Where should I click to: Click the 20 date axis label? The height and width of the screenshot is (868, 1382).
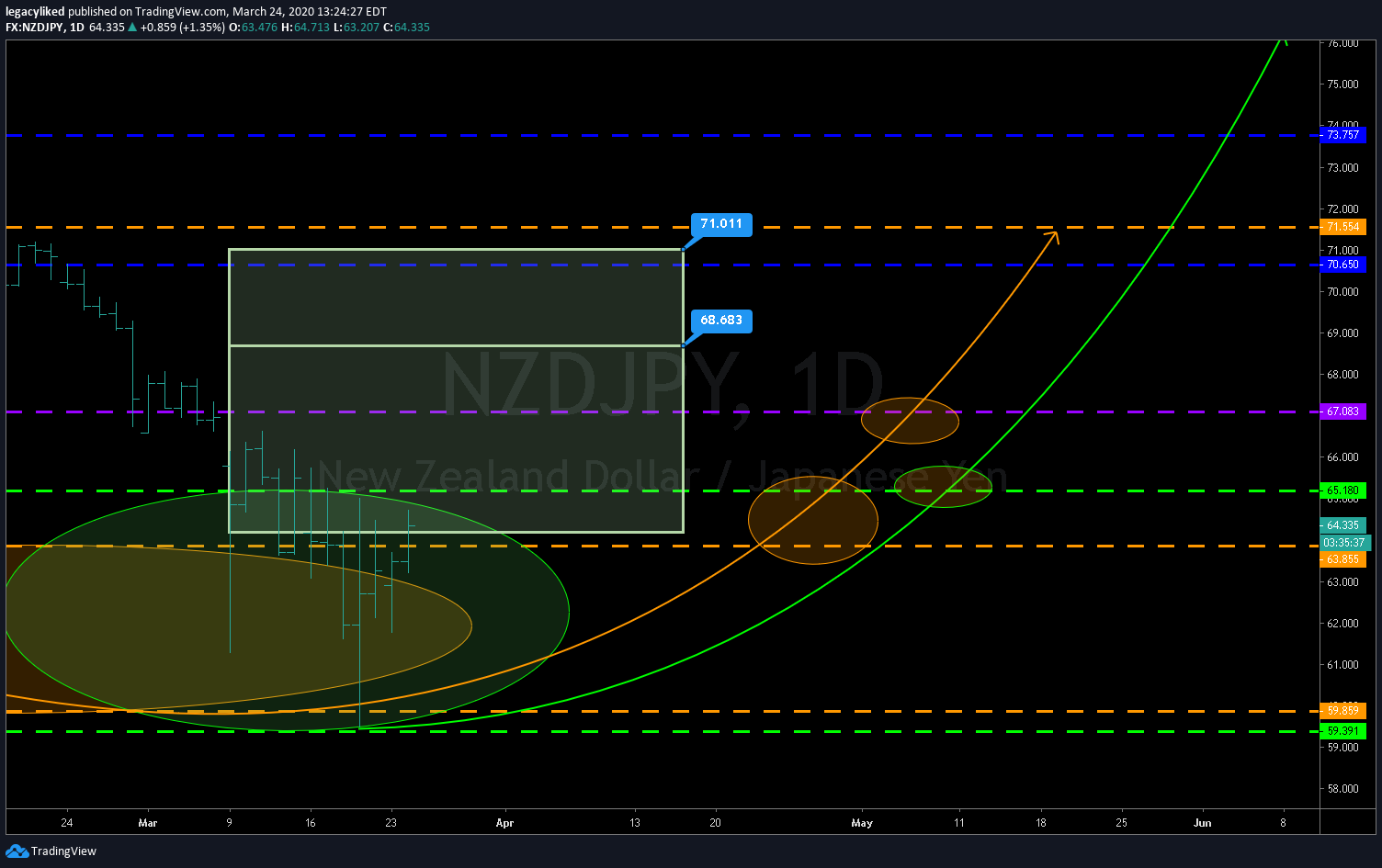pos(716,823)
